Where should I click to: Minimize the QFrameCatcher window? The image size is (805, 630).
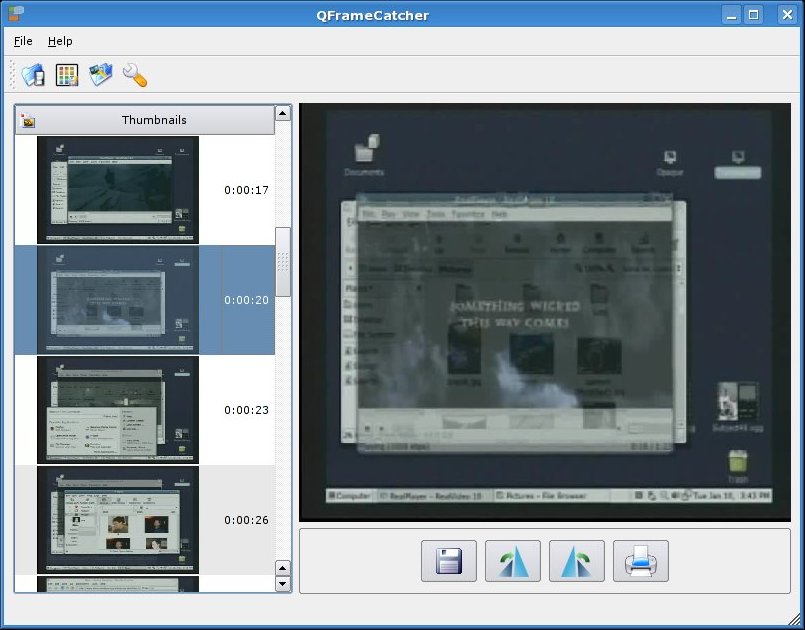pyautogui.click(x=732, y=14)
